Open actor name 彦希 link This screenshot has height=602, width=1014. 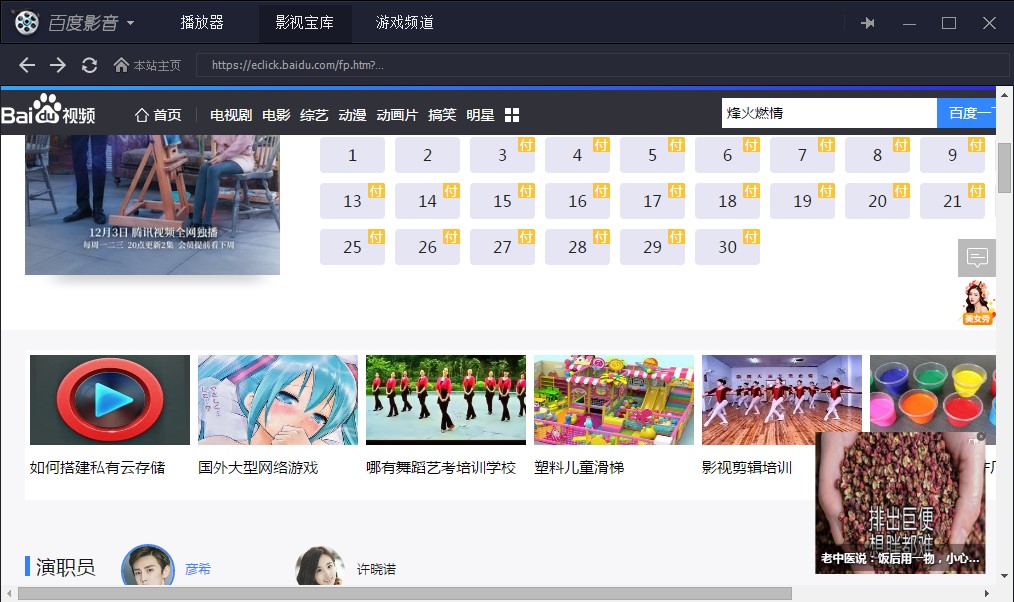click(198, 569)
